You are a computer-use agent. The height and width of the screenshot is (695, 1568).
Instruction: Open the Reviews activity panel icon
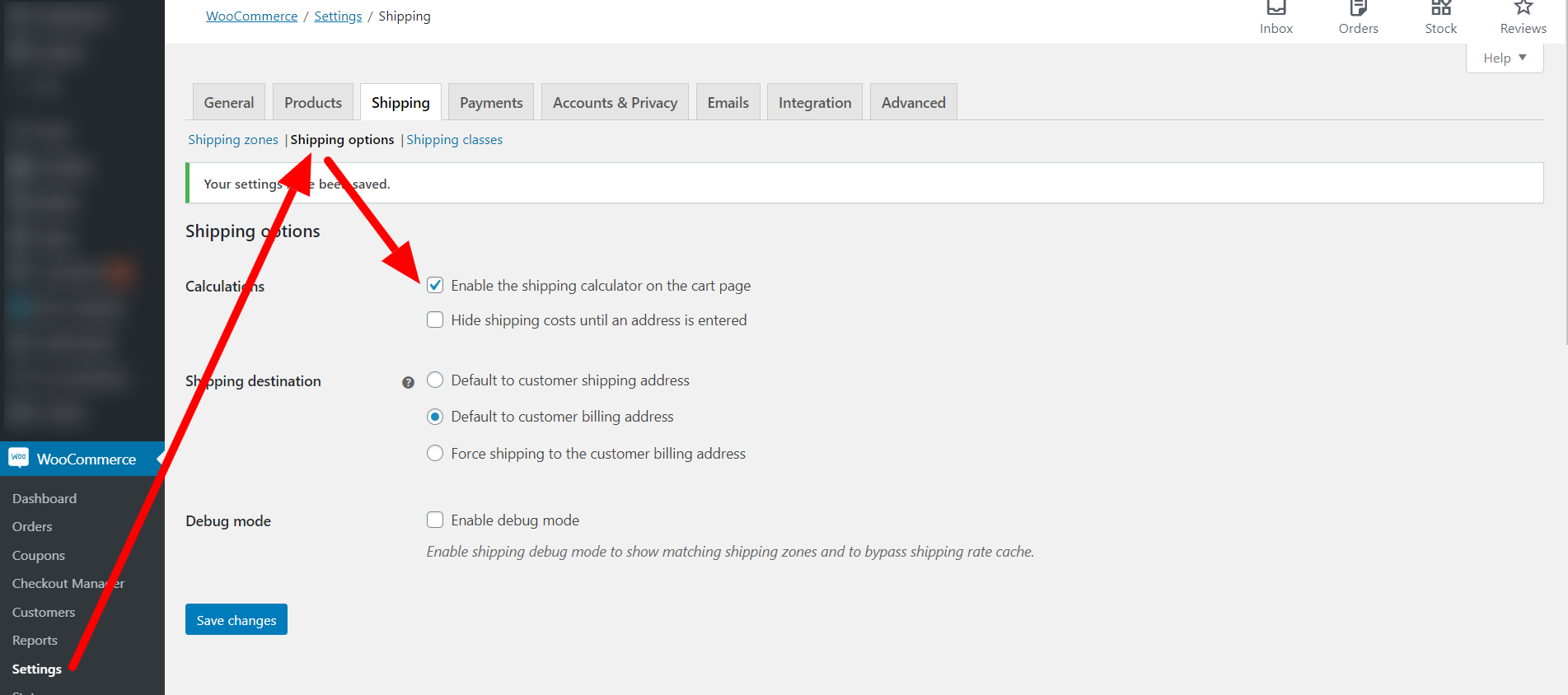(1523, 8)
